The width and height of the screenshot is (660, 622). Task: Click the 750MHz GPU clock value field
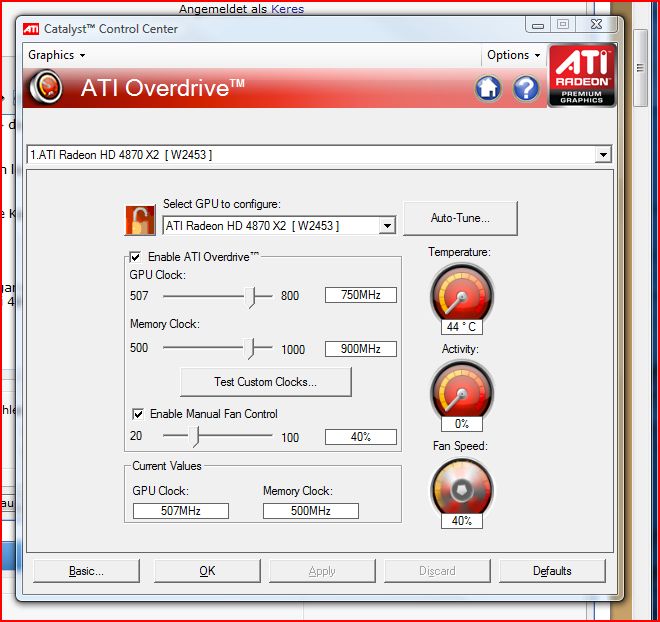point(361,295)
